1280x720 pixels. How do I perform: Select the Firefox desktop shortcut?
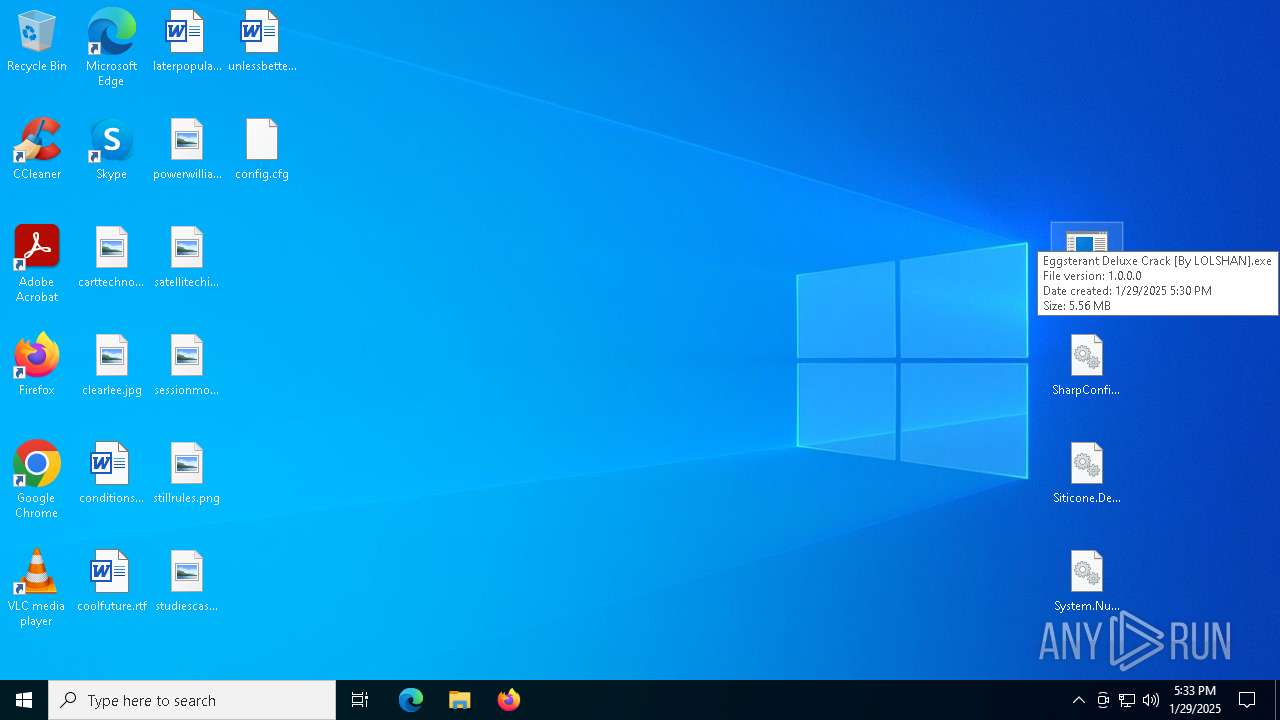37,365
